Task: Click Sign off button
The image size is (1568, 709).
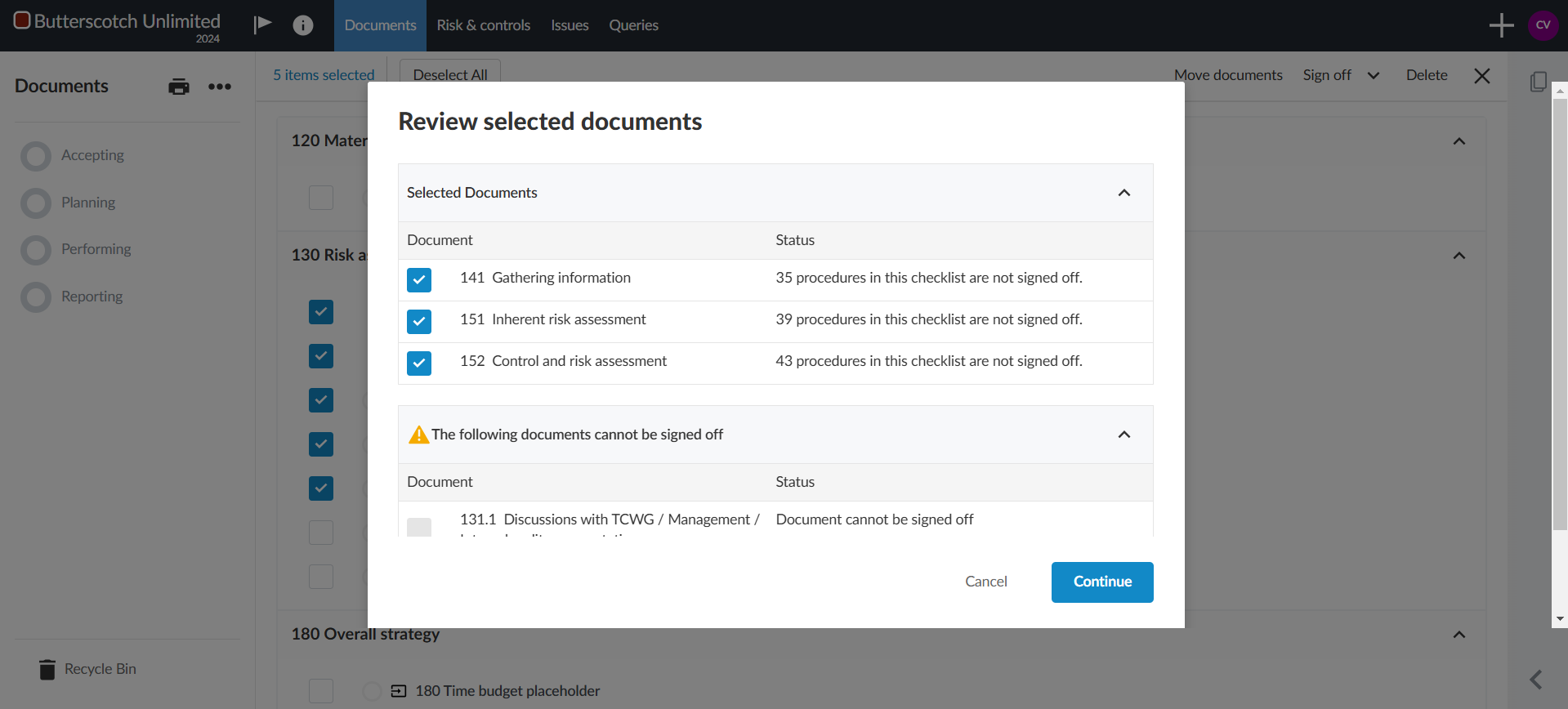Action: coord(1327,75)
